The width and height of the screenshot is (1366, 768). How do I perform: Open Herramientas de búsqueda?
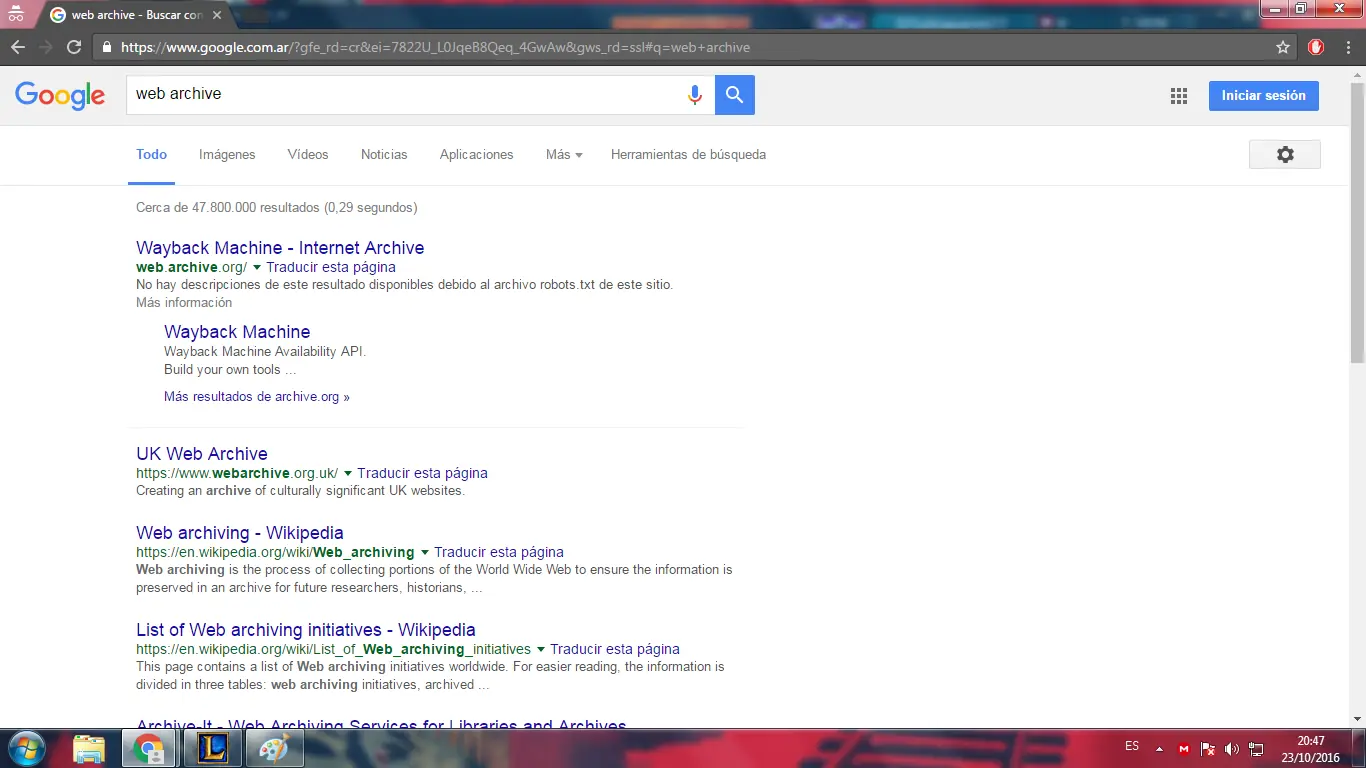688,155
